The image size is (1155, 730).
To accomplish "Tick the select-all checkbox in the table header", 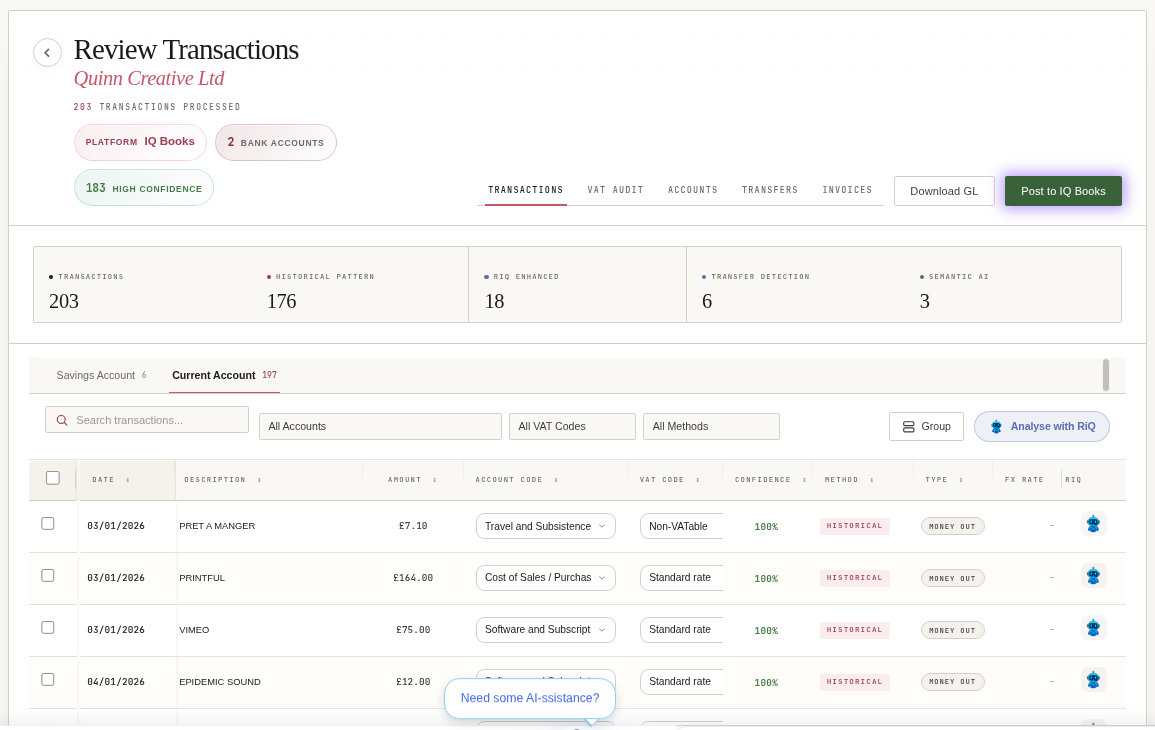I will click(53, 478).
